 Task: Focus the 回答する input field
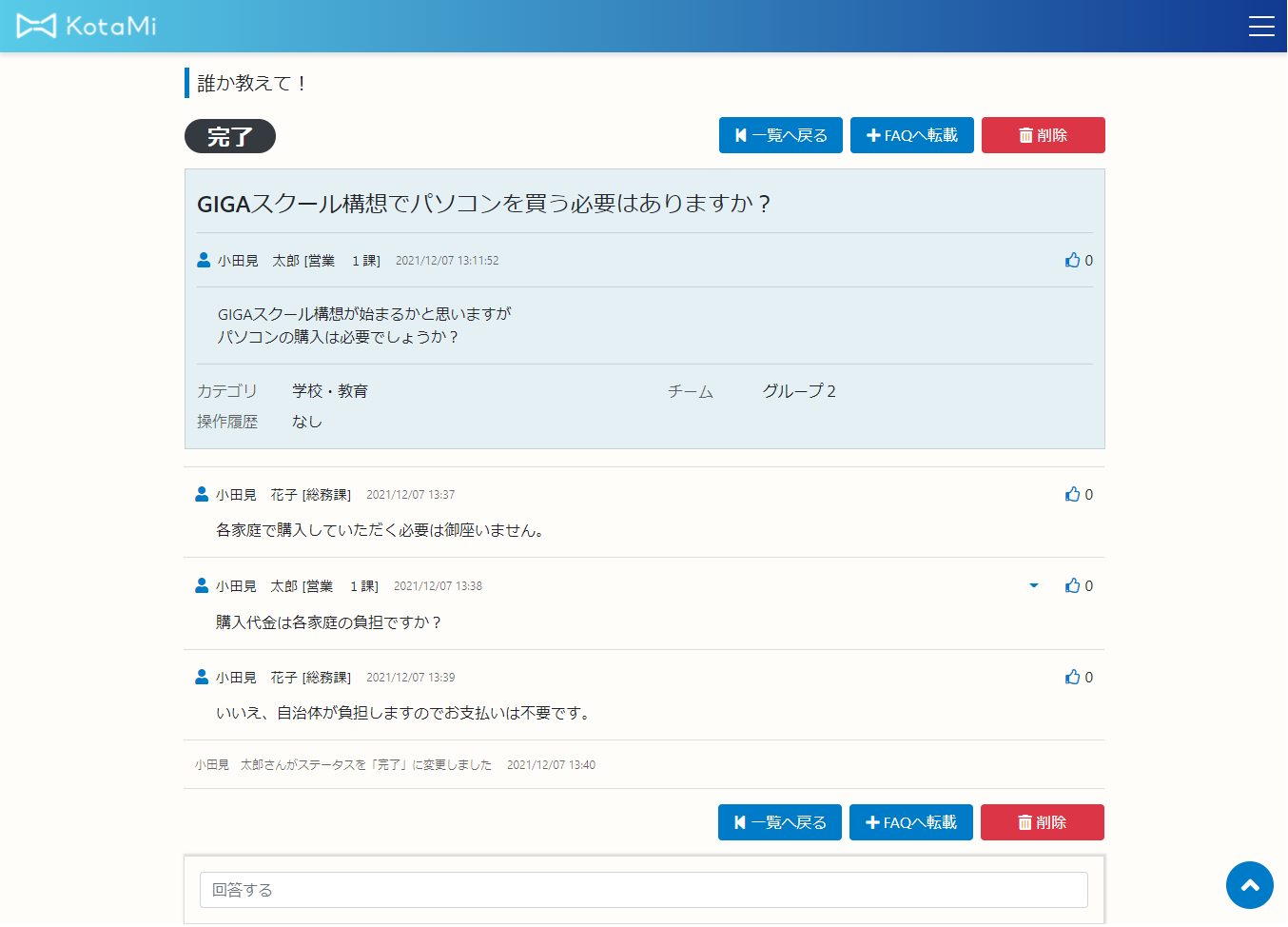click(x=644, y=890)
